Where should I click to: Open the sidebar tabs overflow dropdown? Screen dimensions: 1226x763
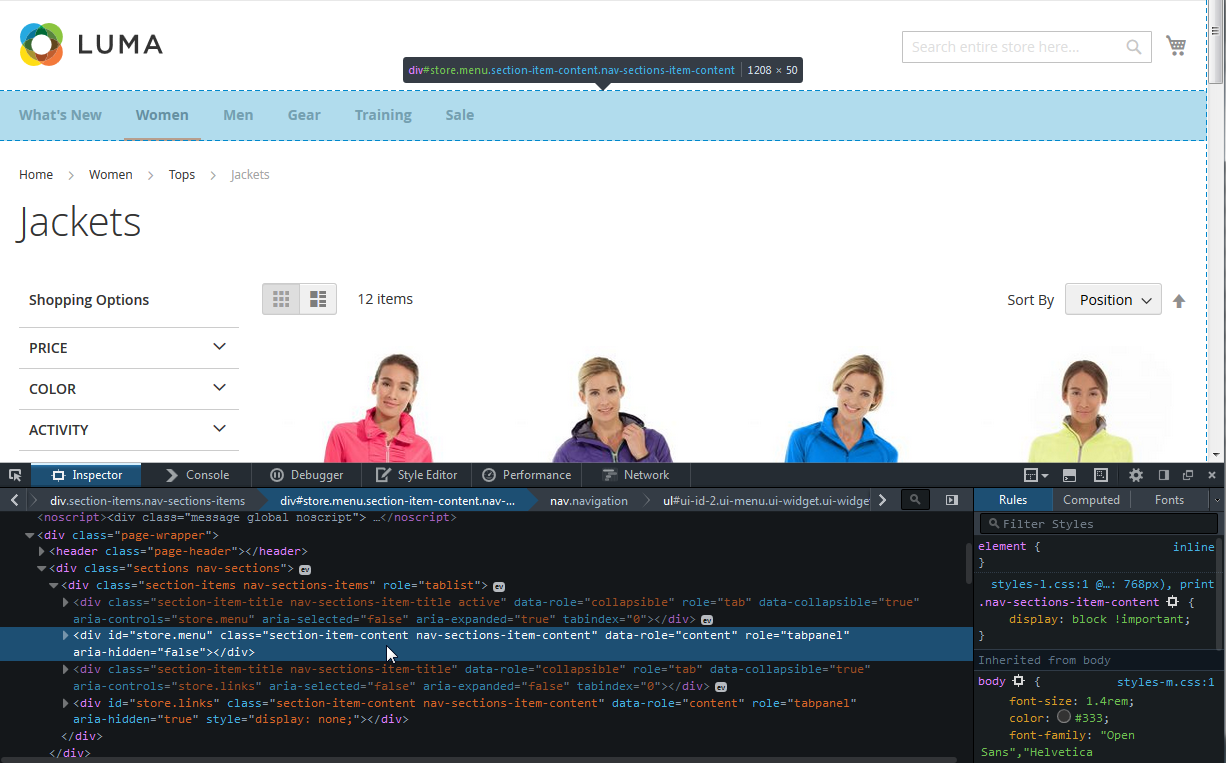(x=1216, y=500)
